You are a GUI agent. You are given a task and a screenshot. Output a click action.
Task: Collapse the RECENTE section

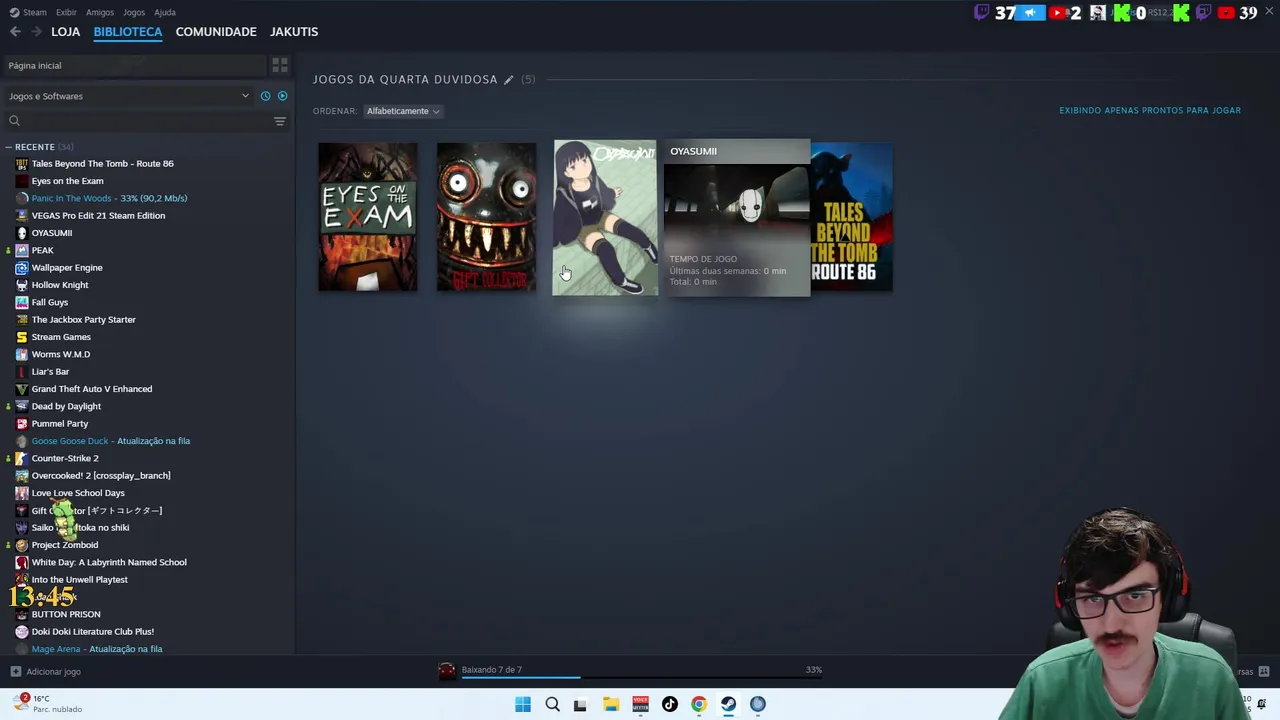(8, 147)
